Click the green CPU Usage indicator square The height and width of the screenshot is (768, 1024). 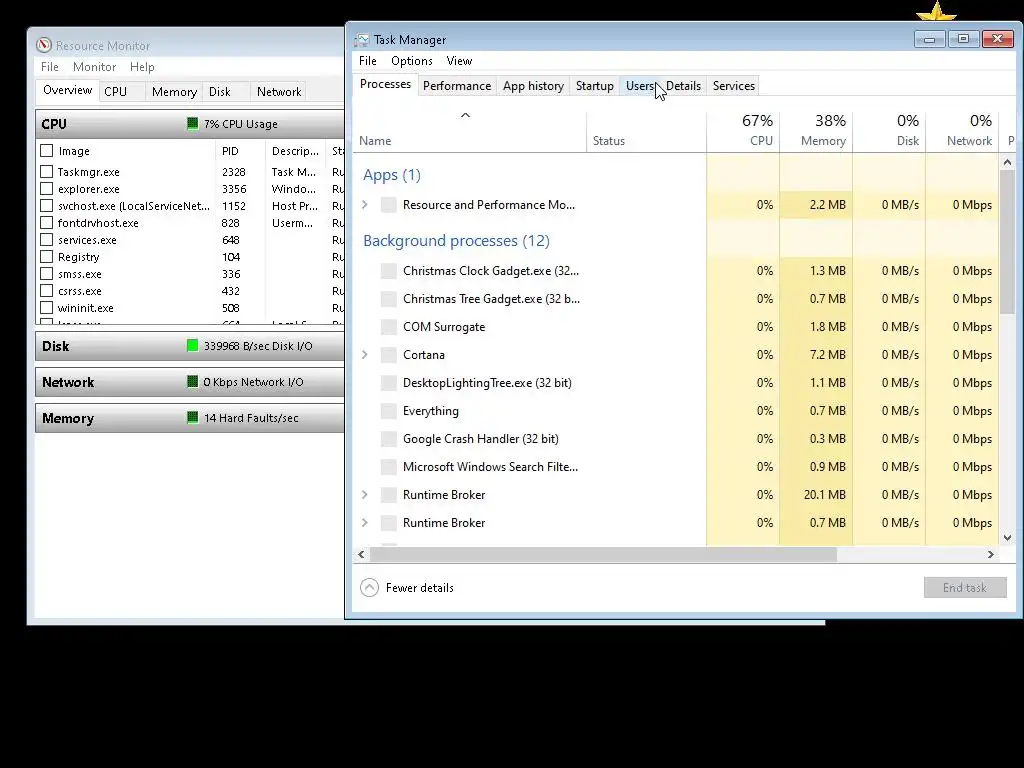tap(193, 123)
